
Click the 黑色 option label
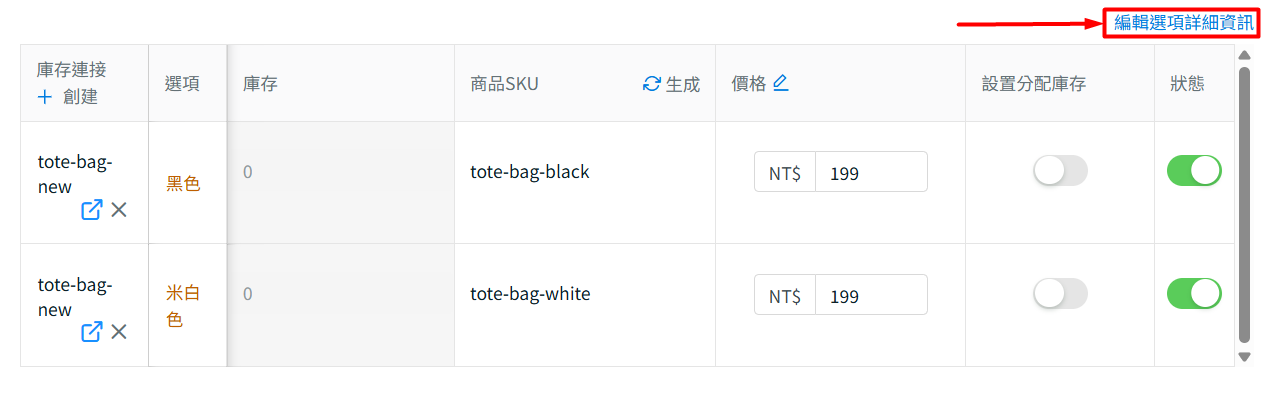(183, 184)
